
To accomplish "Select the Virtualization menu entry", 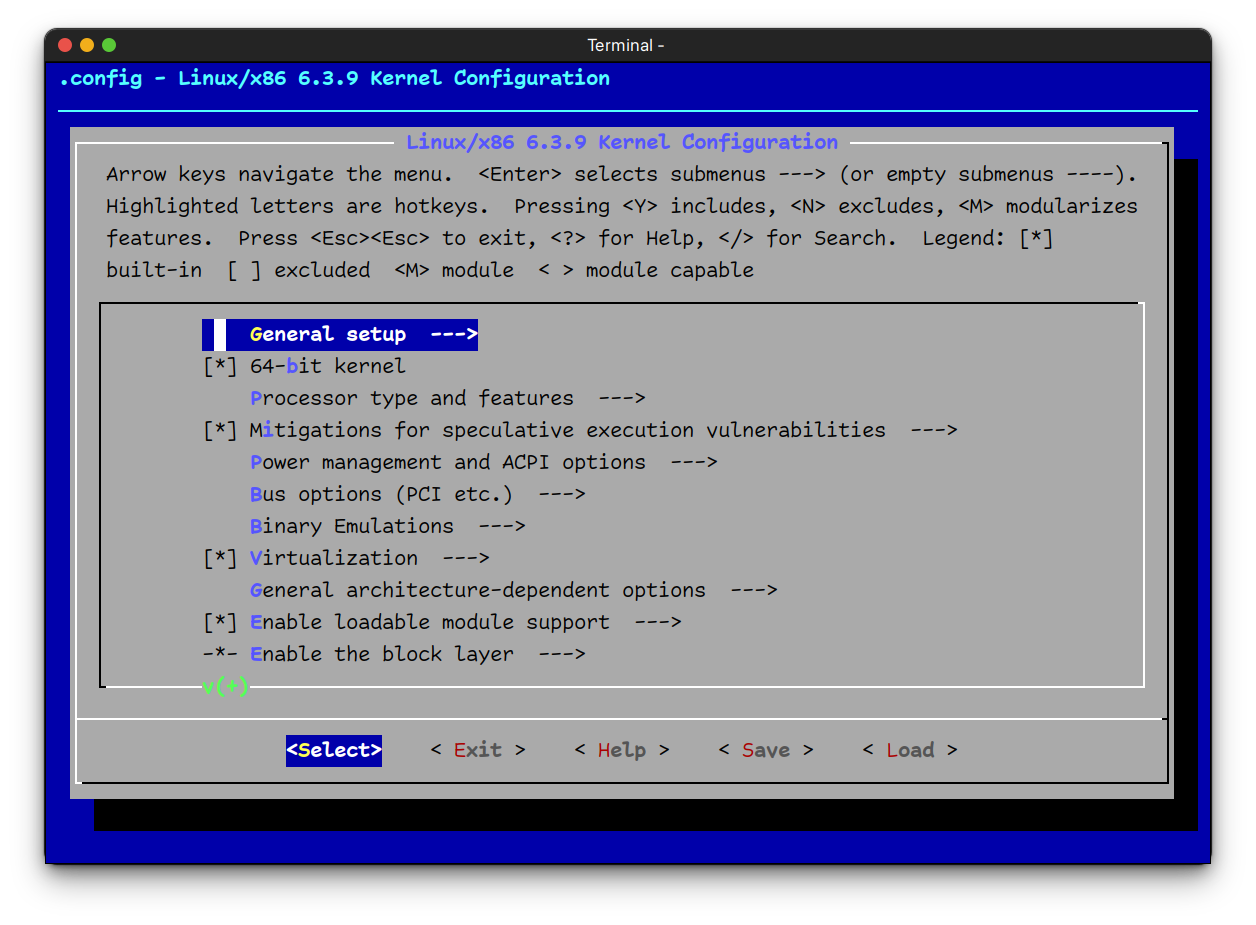I will (x=333, y=557).
